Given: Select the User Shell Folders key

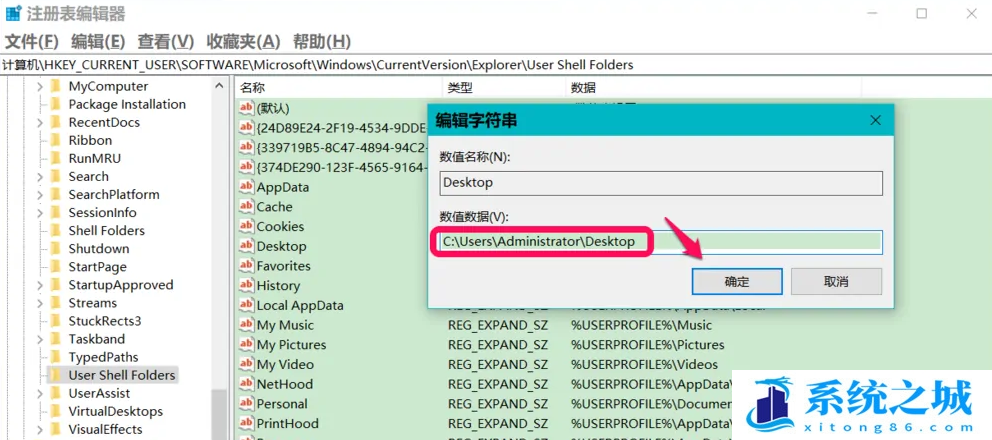Looking at the screenshot, I should (121, 375).
